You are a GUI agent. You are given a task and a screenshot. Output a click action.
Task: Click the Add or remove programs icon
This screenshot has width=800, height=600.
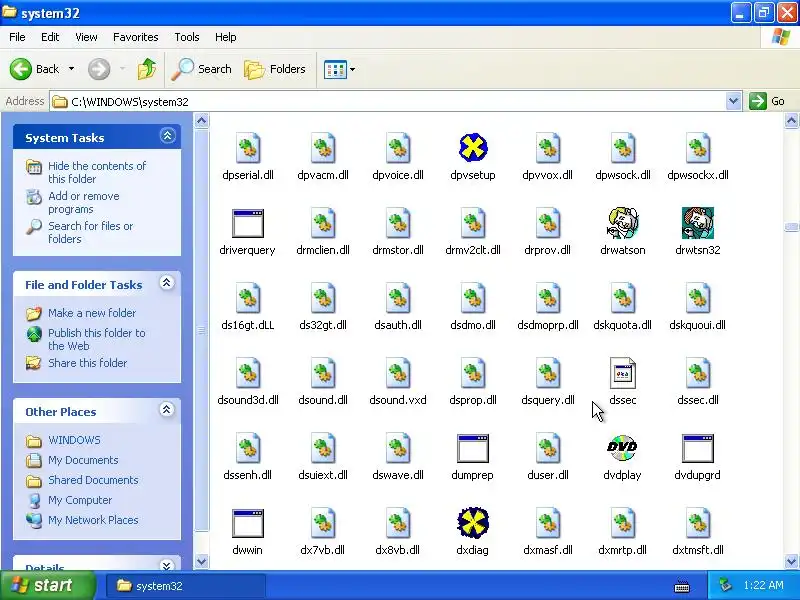tap(34, 196)
